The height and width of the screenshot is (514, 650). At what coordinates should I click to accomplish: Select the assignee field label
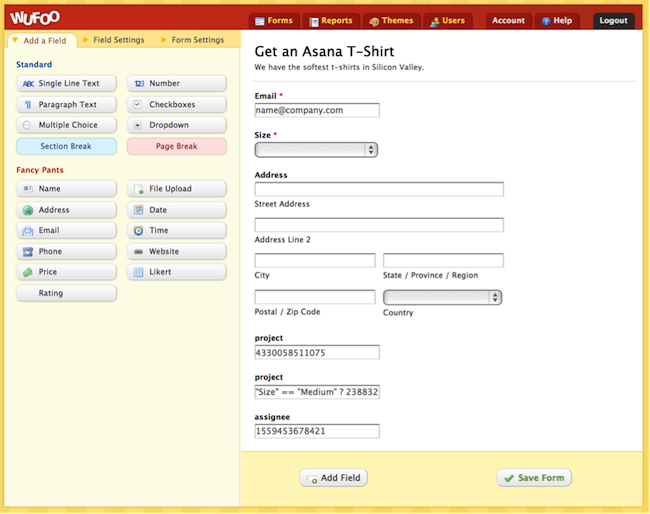coord(272,417)
